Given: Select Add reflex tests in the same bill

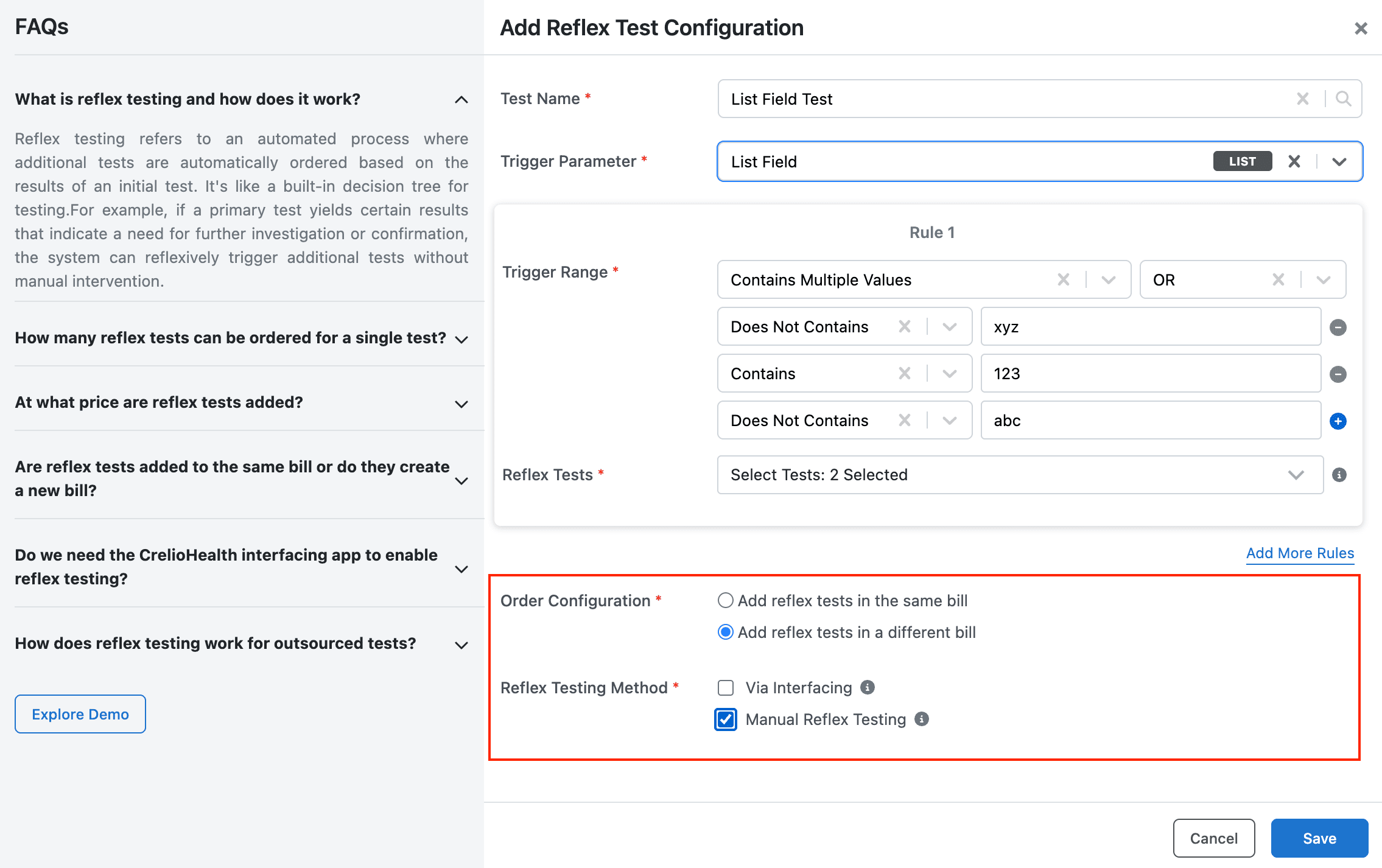Looking at the screenshot, I should 725,601.
